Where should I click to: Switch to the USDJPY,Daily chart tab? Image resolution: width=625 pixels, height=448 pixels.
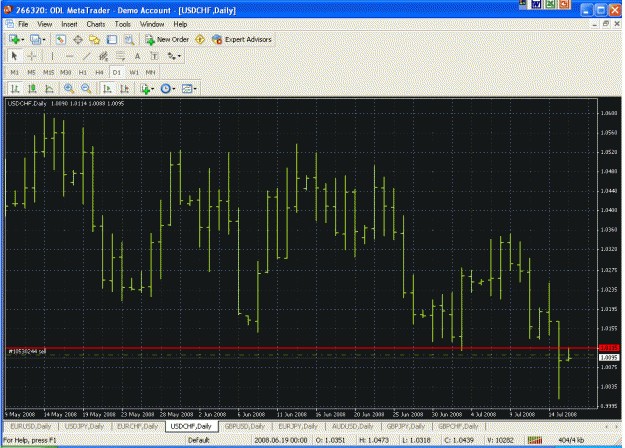click(84, 426)
